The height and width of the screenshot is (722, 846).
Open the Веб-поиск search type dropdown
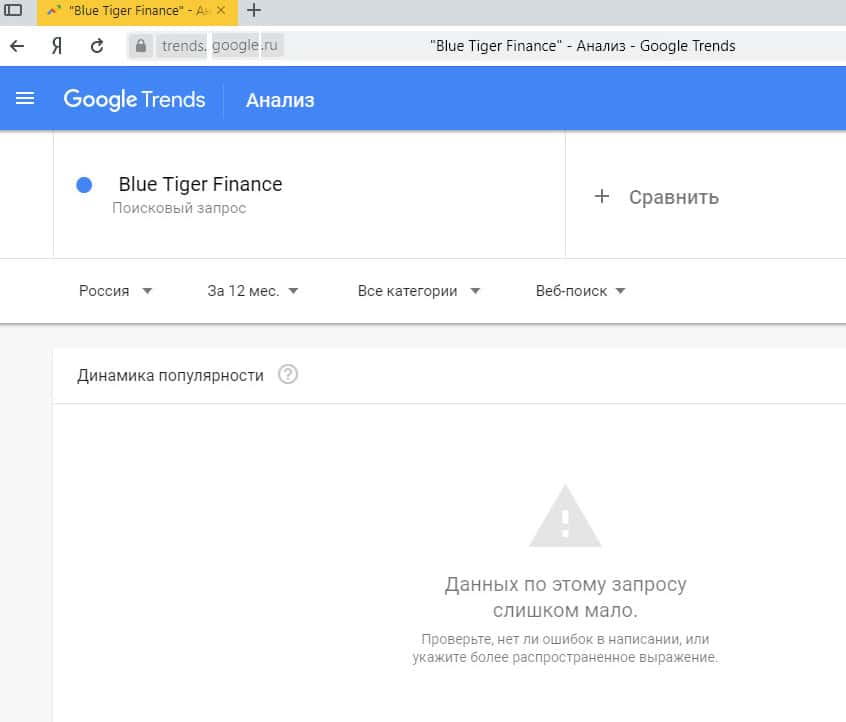pyautogui.click(x=581, y=291)
